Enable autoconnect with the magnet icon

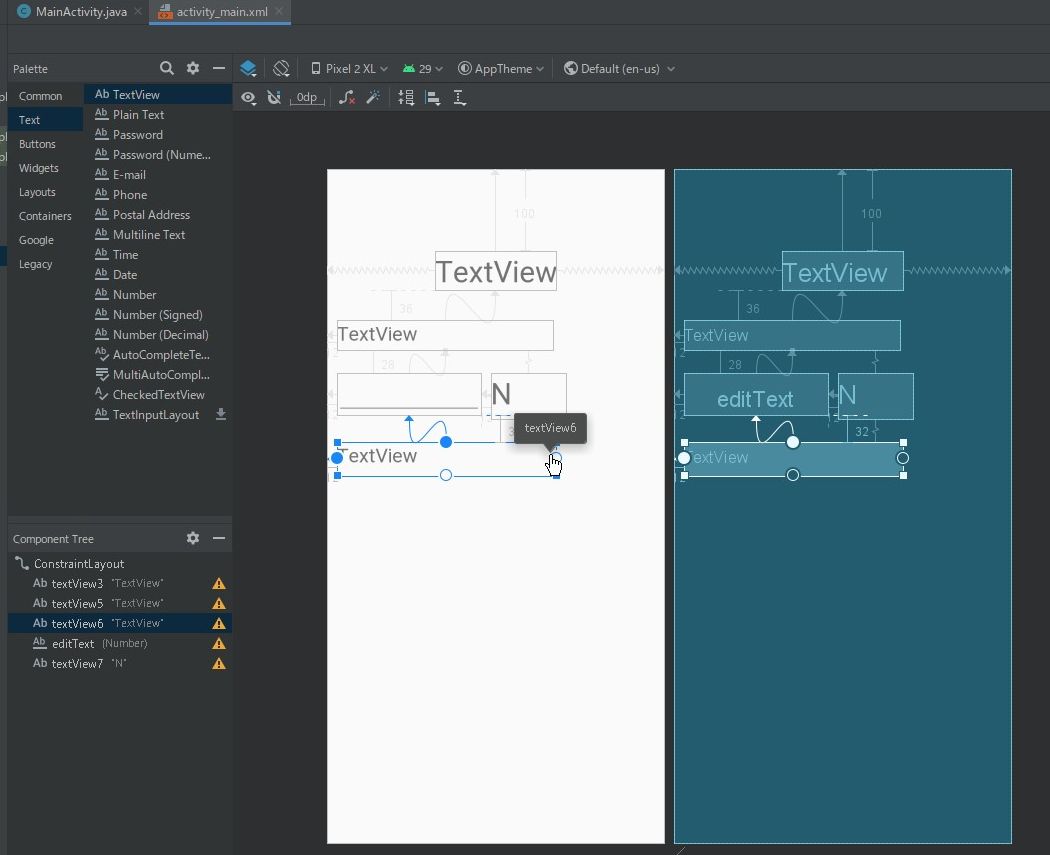(x=273, y=97)
